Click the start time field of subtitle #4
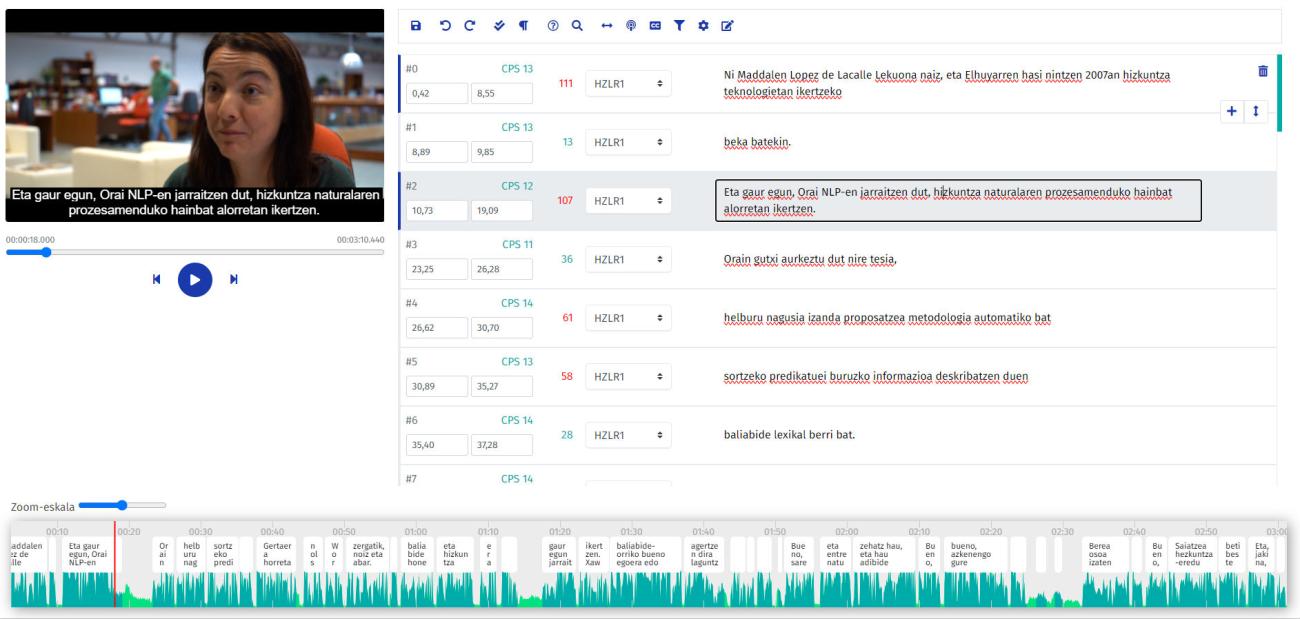This screenshot has width=1300, height=619. [x=436, y=328]
